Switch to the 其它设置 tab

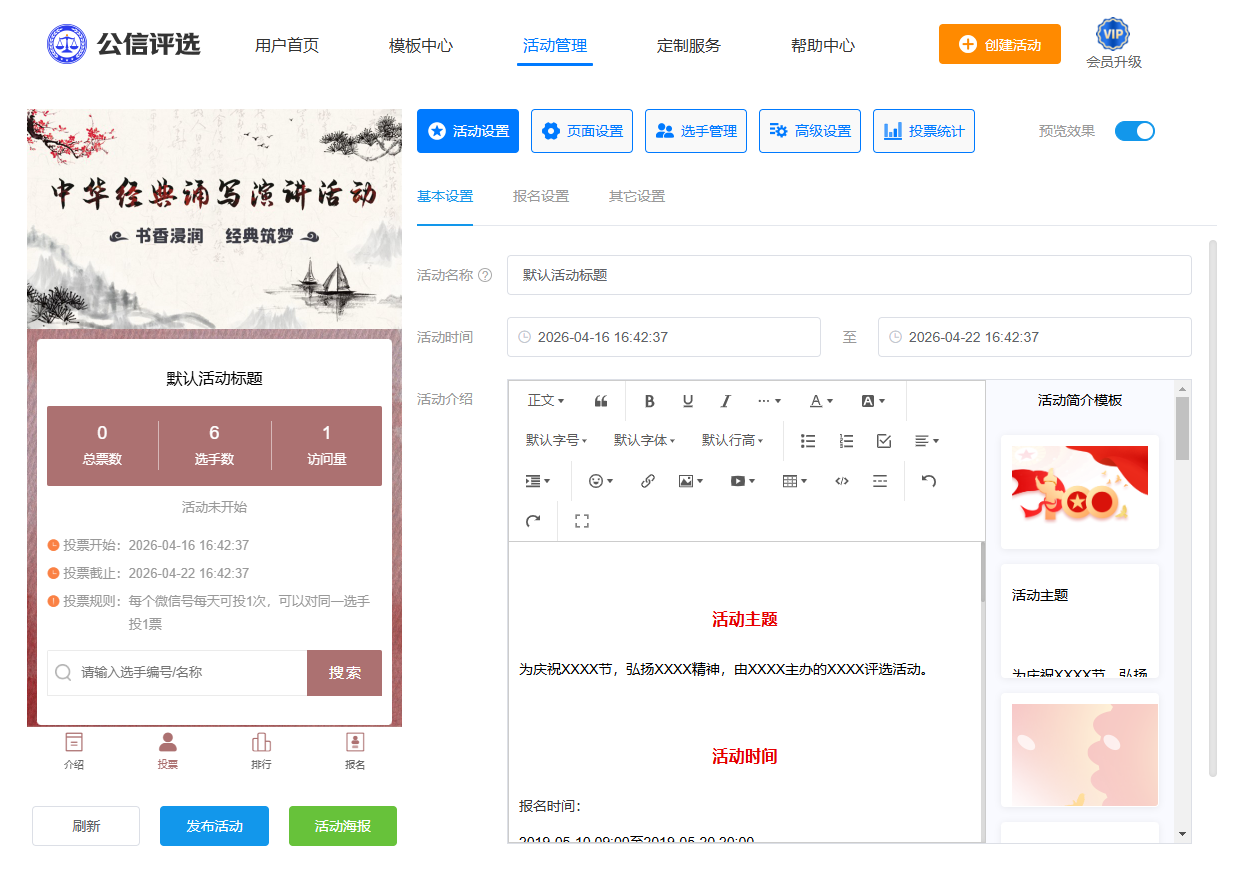[637, 196]
